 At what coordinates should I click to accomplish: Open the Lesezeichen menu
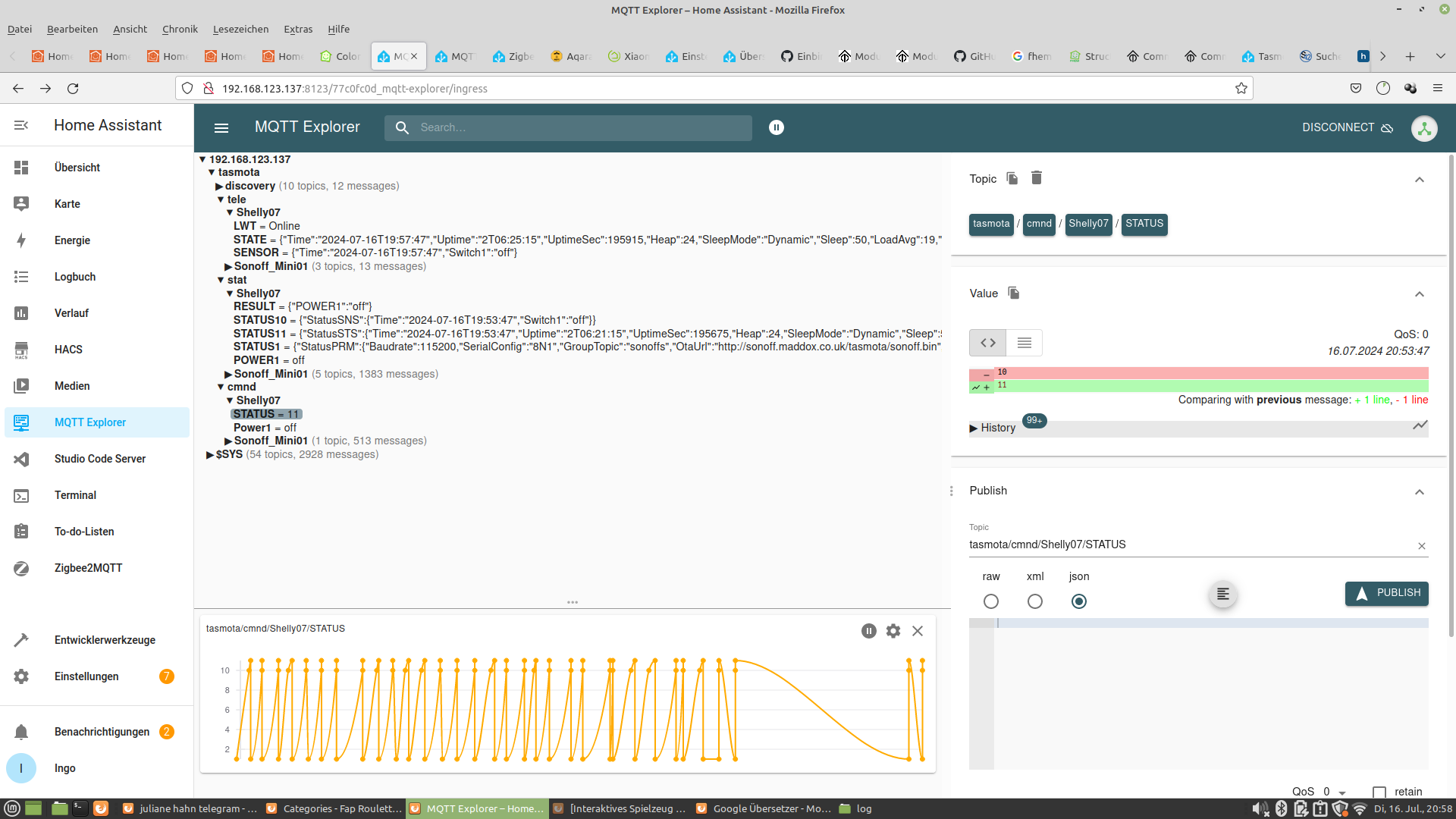240,30
